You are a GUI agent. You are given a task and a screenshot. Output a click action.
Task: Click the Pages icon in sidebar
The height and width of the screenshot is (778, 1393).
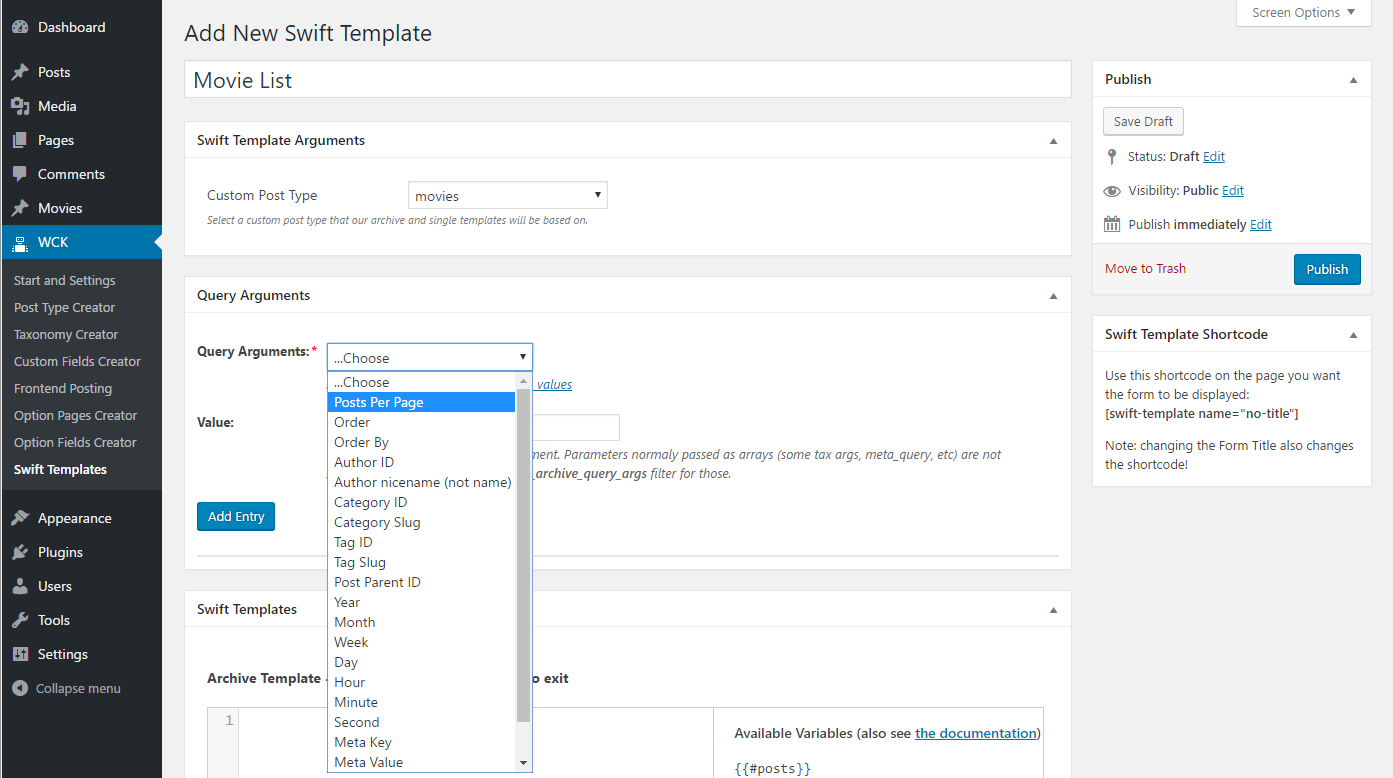[x=20, y=140]
